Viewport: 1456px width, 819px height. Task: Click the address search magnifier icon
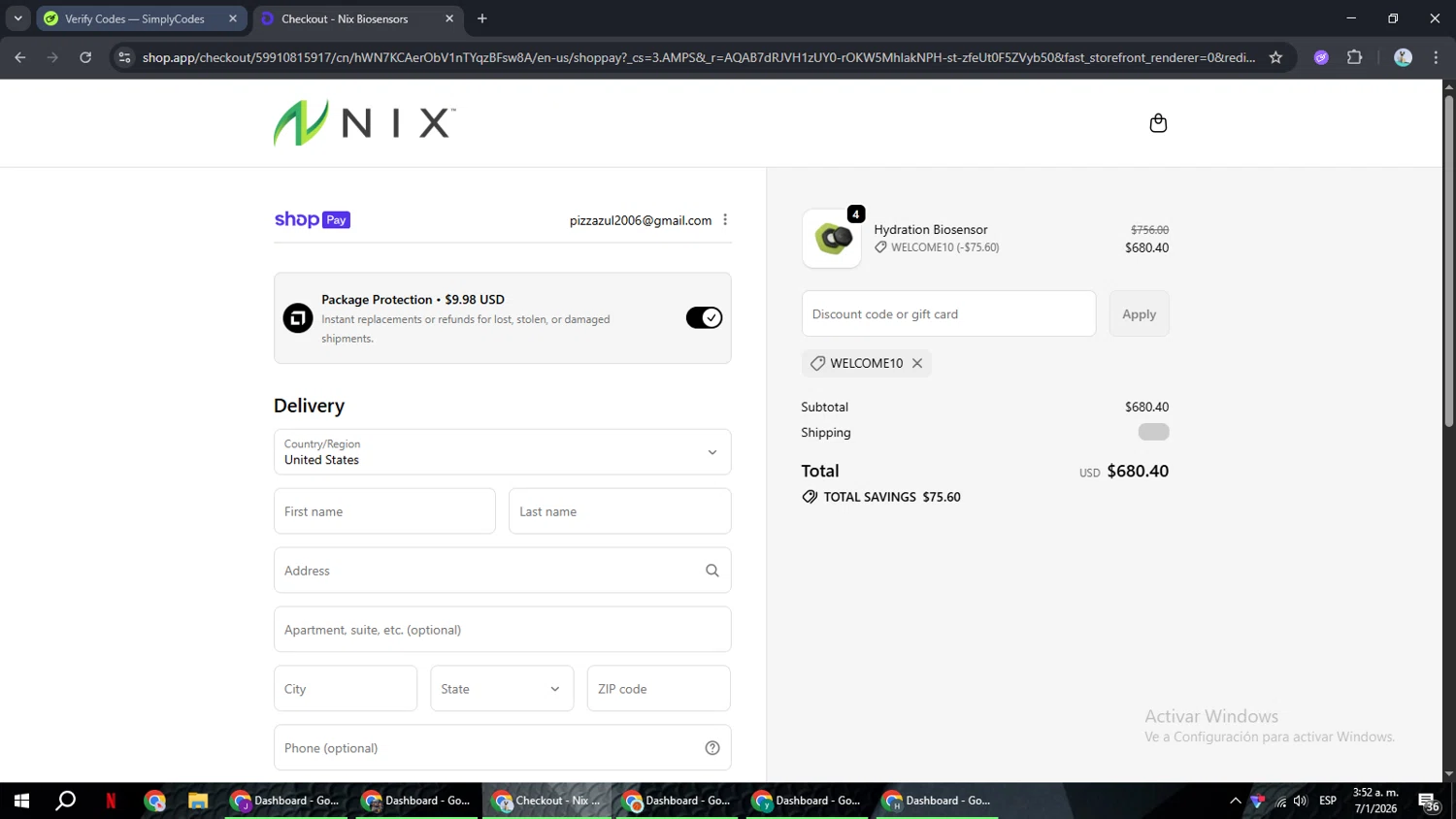click(712, 571)
